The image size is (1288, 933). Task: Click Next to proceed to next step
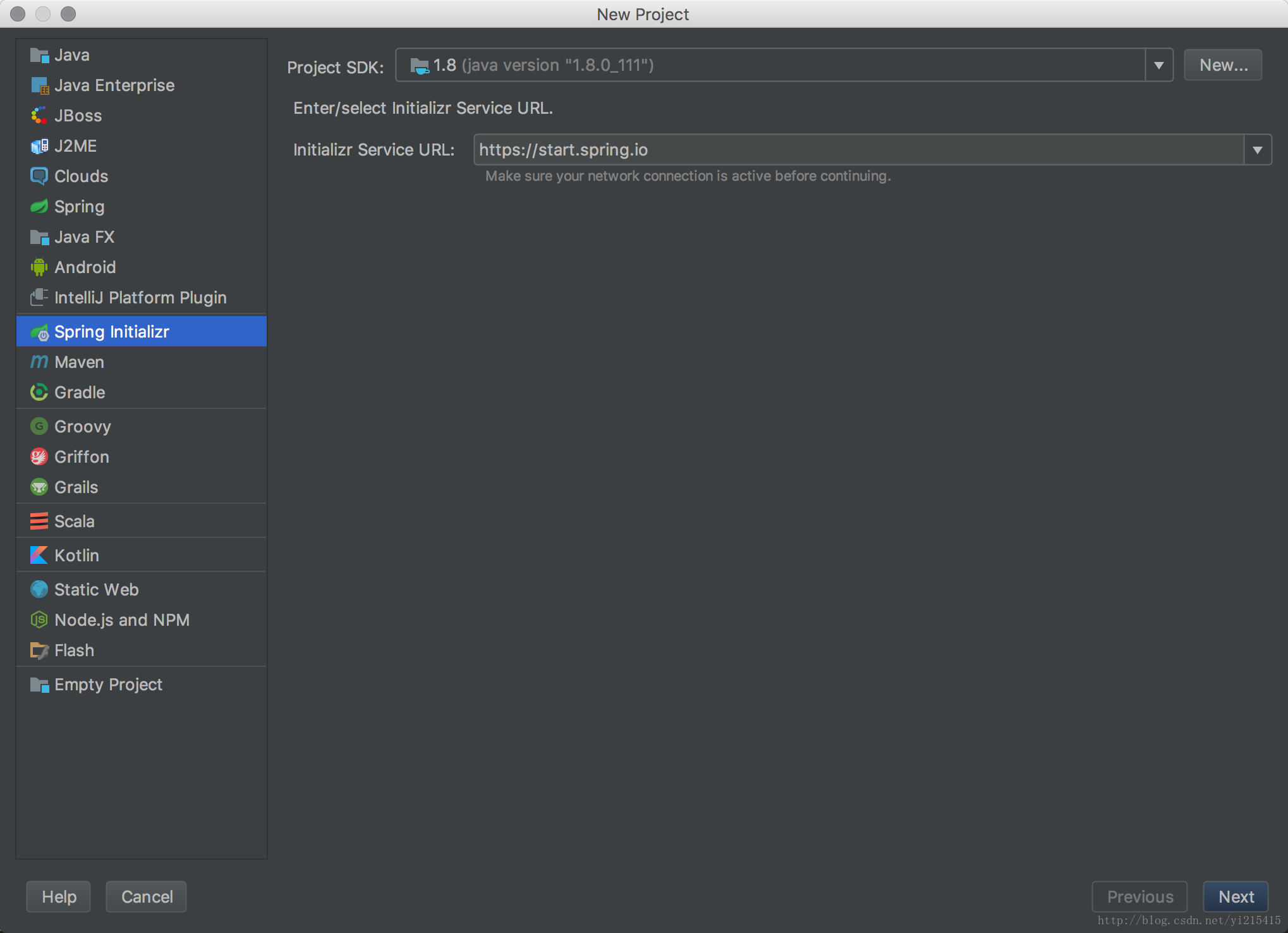coord(1236,896)
